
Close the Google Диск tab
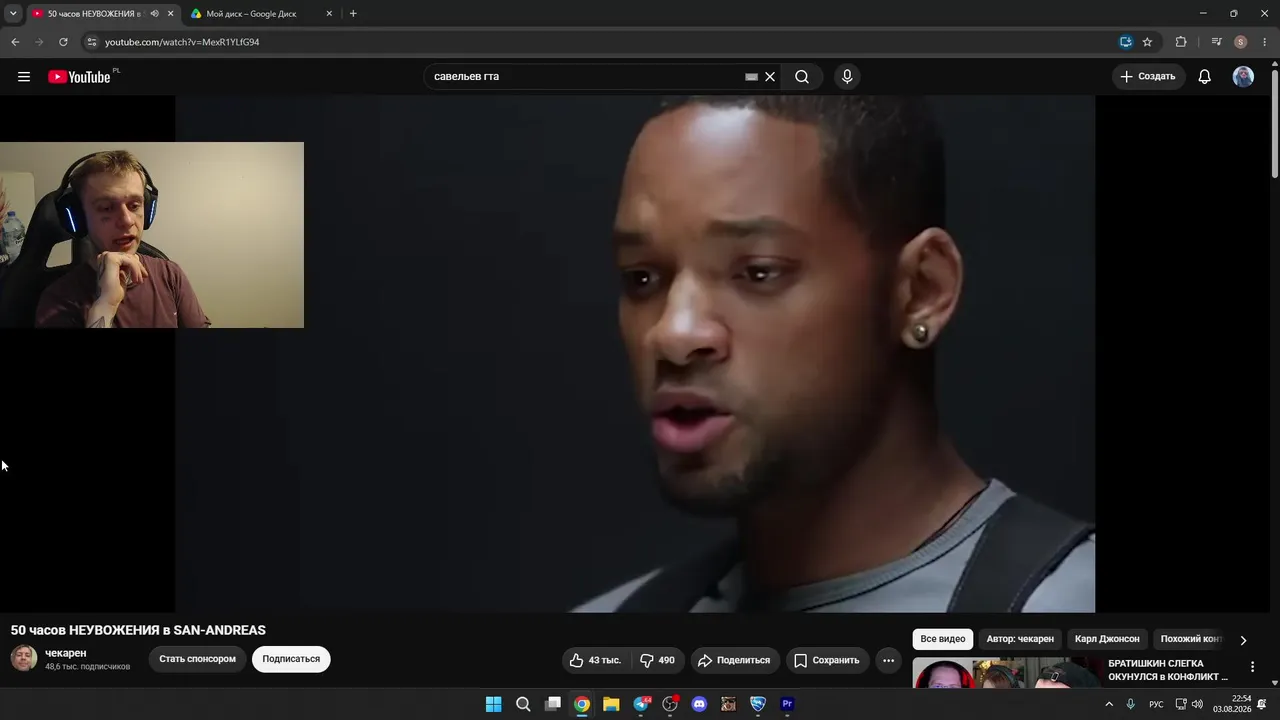pyautogui.click(x=329, y=14)
